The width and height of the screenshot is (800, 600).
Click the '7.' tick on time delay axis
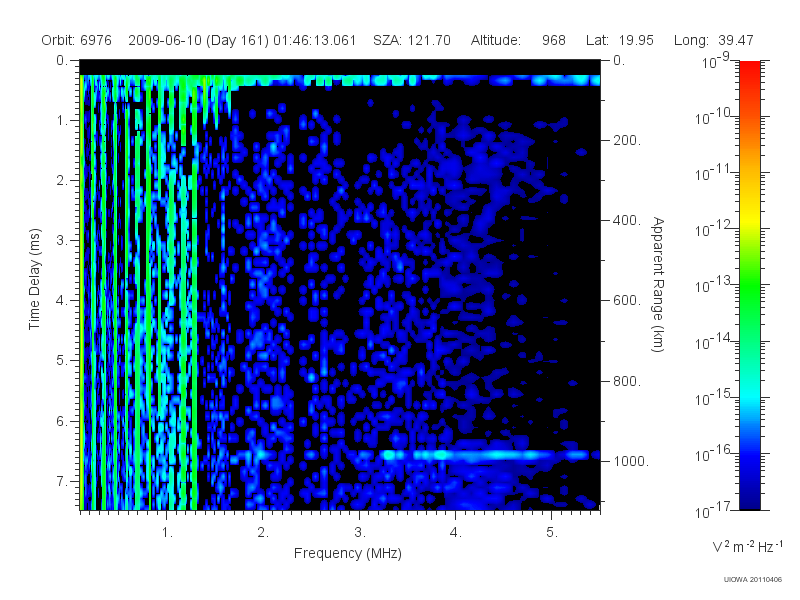click(62, 481)
